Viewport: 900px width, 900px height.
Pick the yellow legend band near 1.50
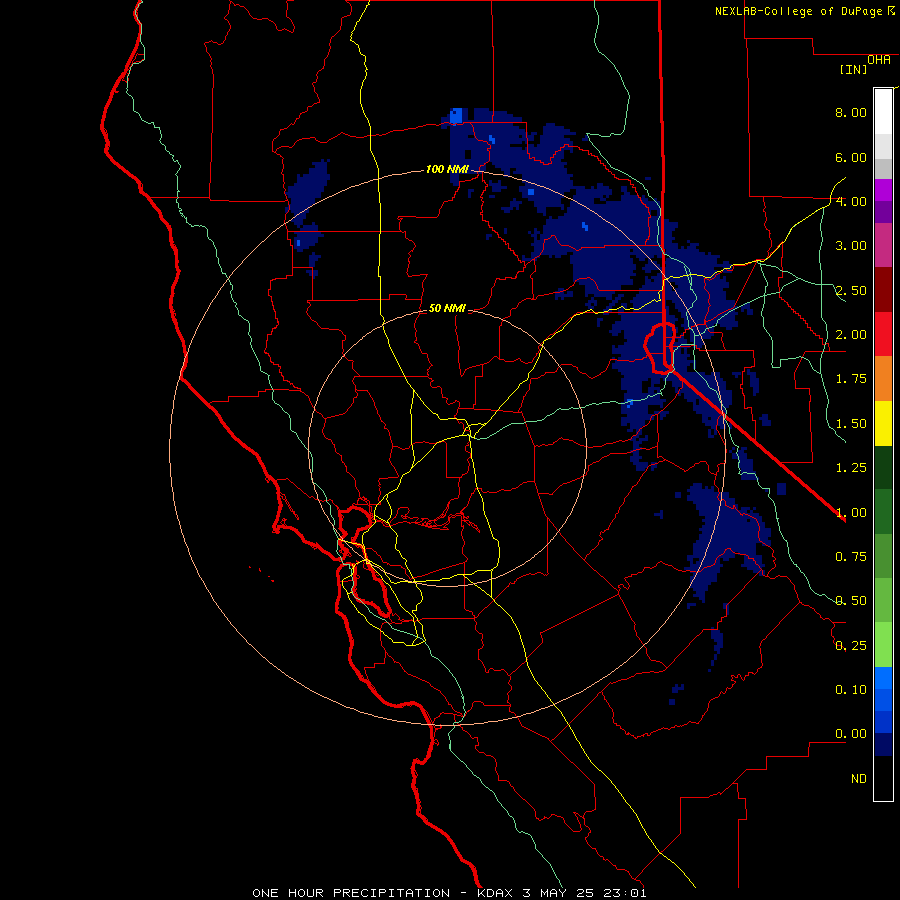(x=883, y=423)
